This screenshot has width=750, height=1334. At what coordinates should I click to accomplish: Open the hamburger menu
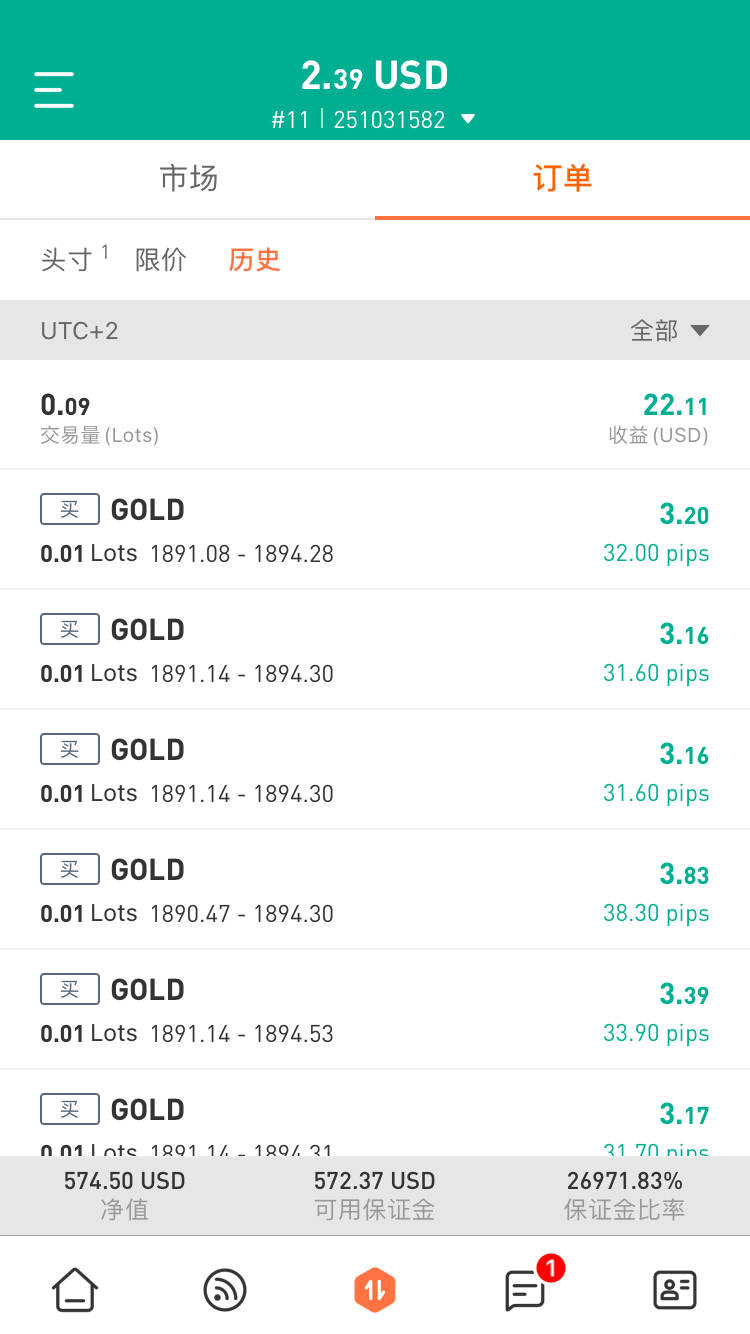click(x=54, y=90)
